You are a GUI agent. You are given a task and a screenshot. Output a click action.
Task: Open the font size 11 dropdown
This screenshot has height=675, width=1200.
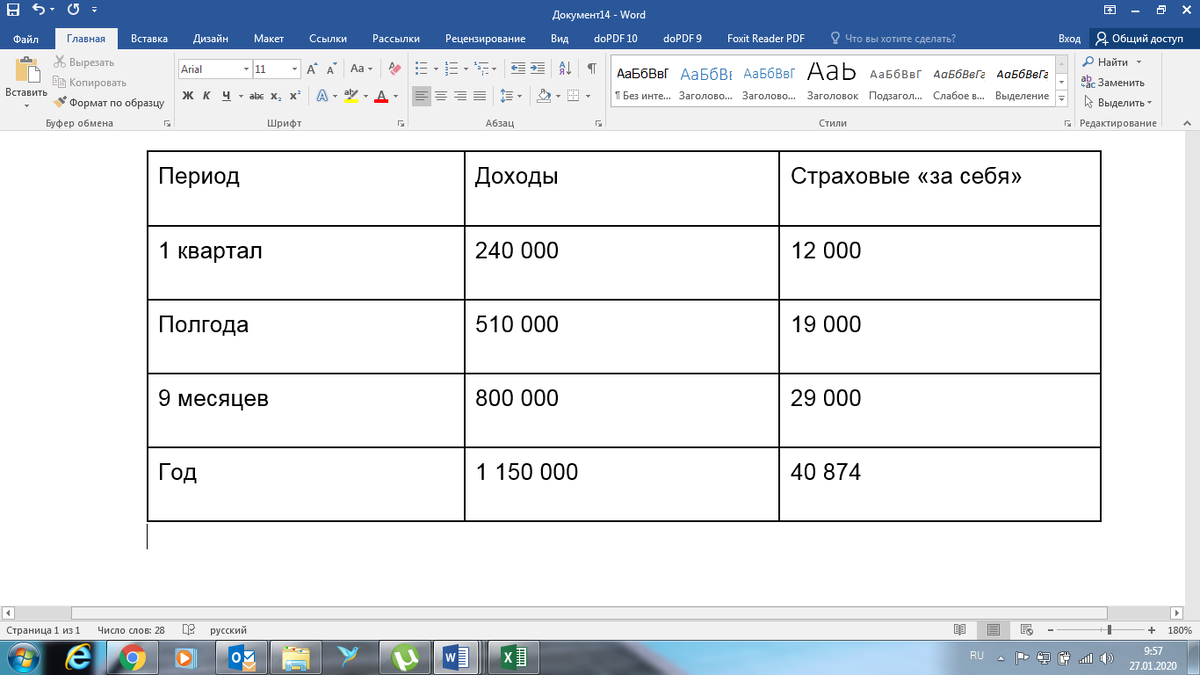(x=295, y=69)
